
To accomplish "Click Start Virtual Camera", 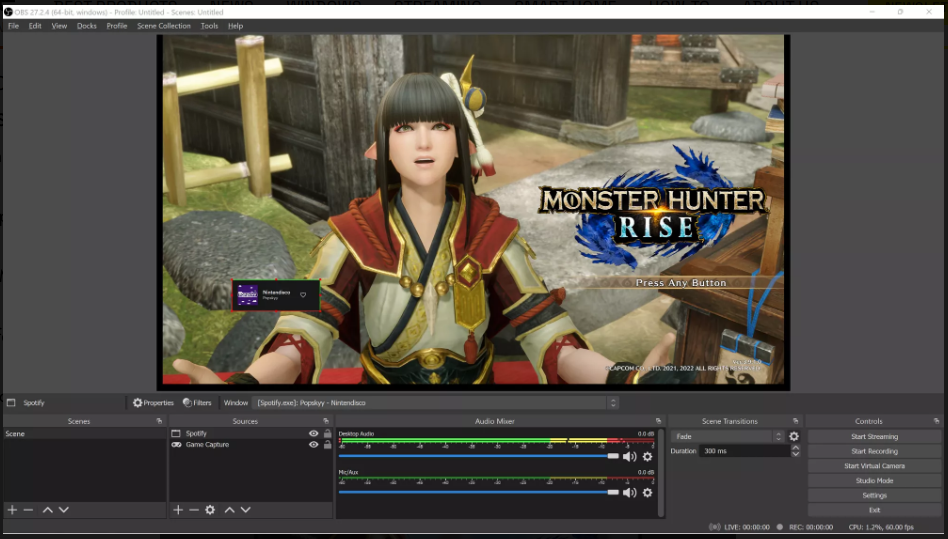I will (874, 466).
